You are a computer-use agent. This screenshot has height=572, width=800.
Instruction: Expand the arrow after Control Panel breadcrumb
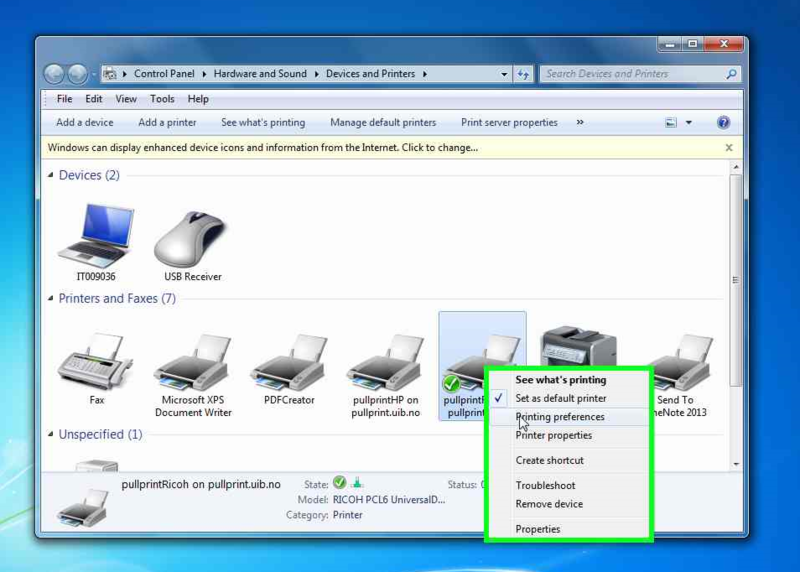pyautogui.click(x=204, y=74)
